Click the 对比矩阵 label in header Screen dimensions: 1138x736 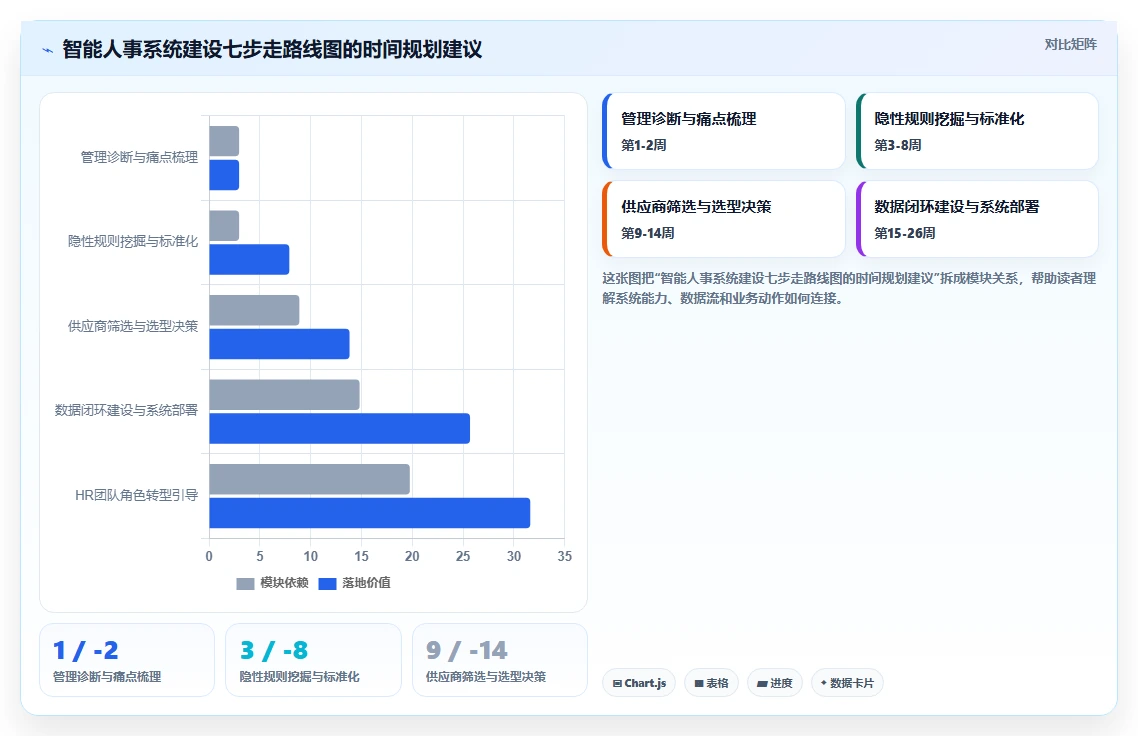click(1071, 44)
